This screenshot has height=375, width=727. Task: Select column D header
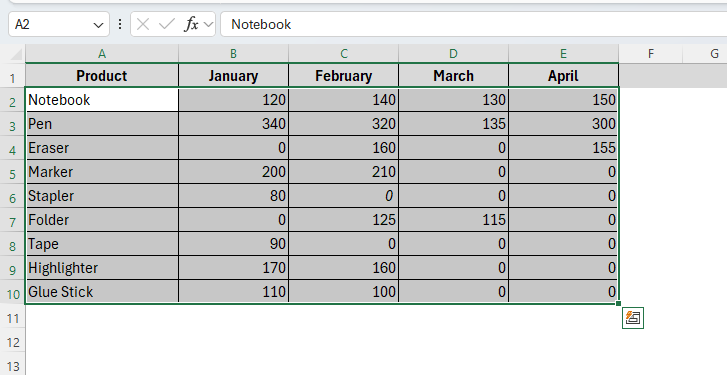click(453, 54)
